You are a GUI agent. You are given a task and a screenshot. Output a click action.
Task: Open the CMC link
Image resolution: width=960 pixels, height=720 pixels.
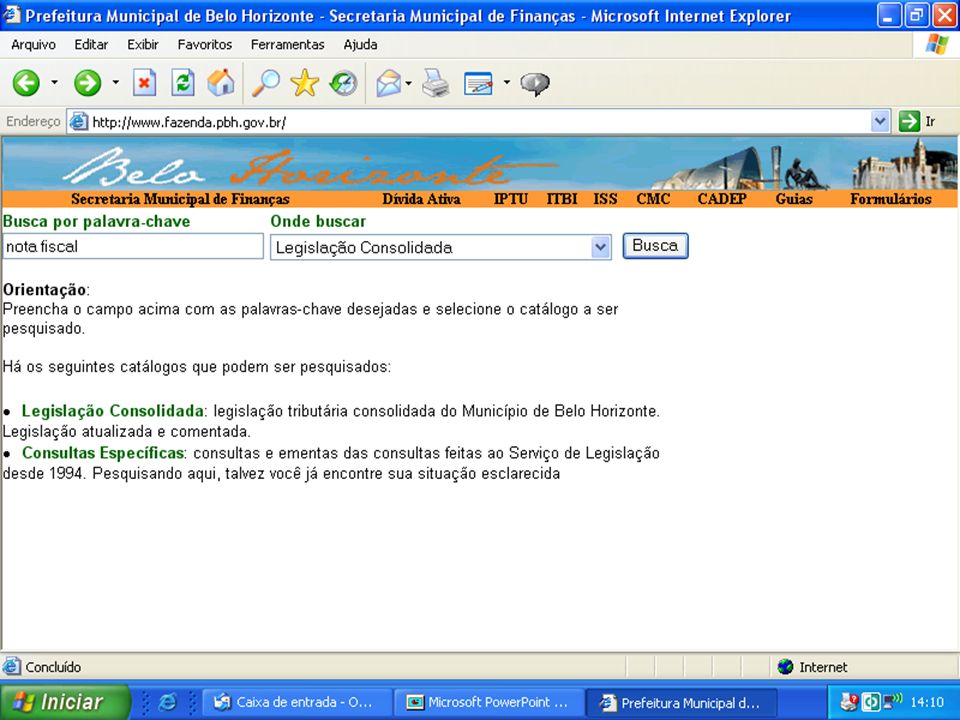coord(653,199)
